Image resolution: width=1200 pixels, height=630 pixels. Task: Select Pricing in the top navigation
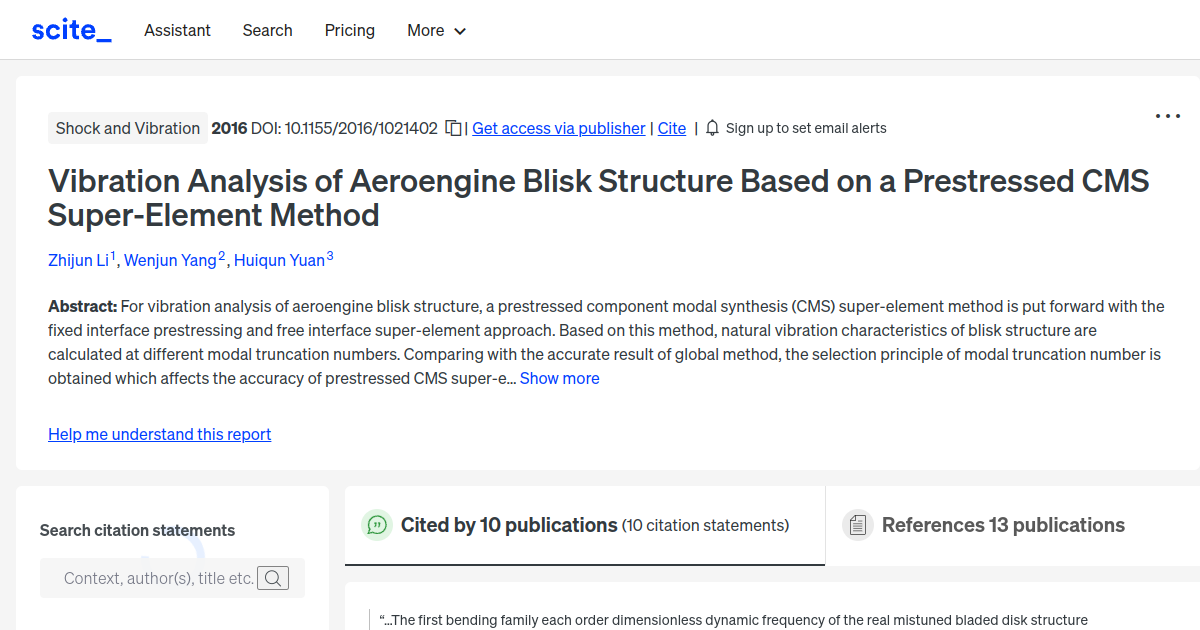[349, 30]
